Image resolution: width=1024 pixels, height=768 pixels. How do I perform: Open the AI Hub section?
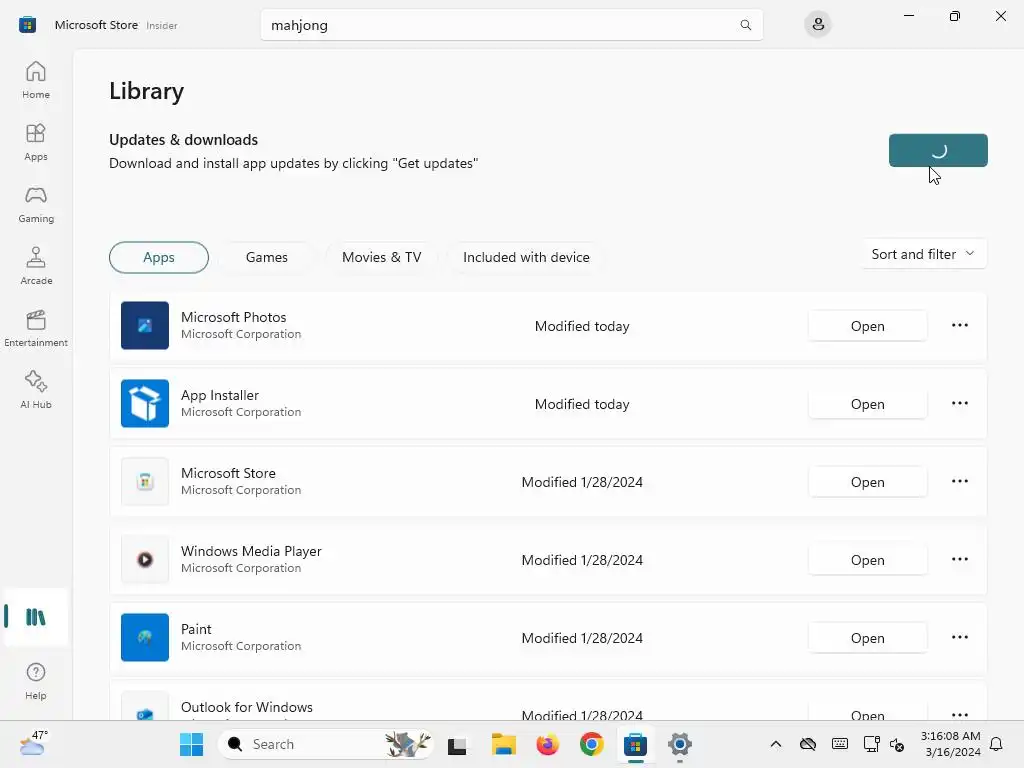click(x=36, y=390)
